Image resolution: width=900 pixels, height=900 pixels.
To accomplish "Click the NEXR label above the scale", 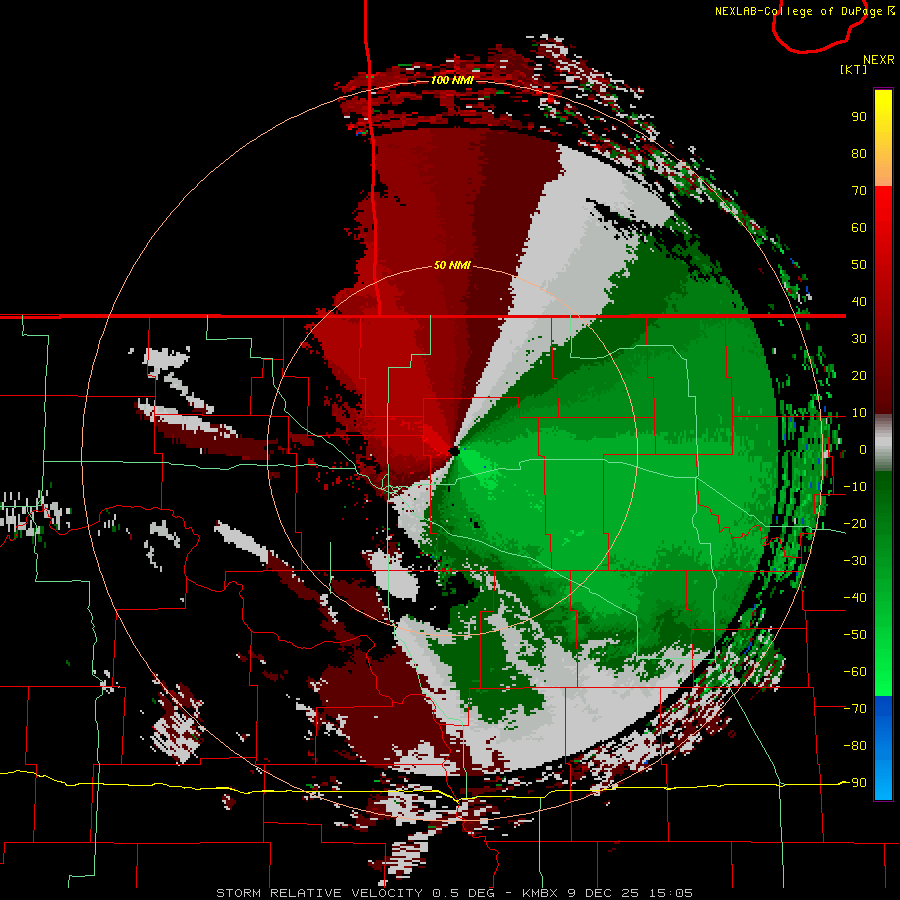I will point(878,60).
